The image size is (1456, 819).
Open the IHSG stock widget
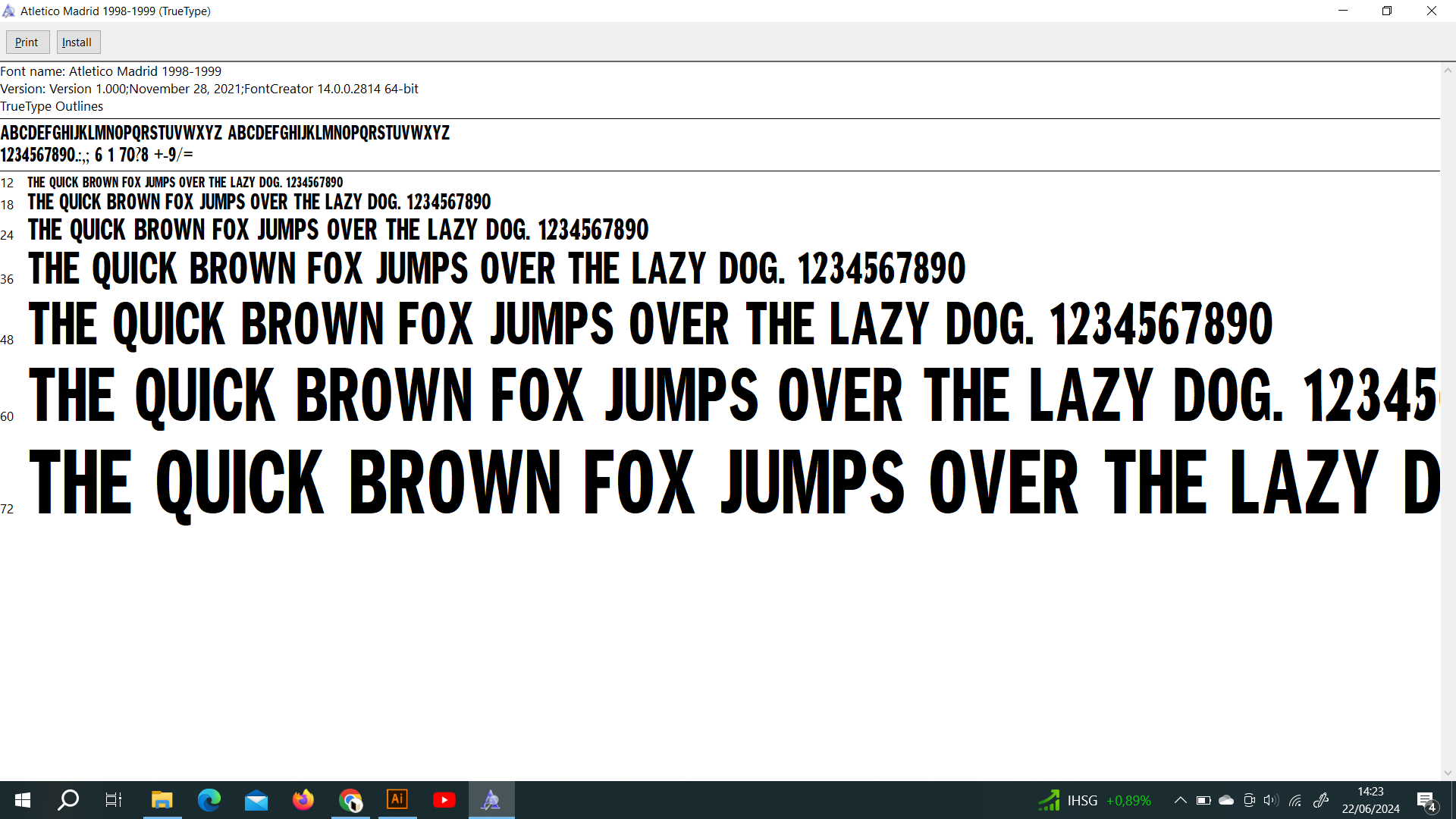1094,800
